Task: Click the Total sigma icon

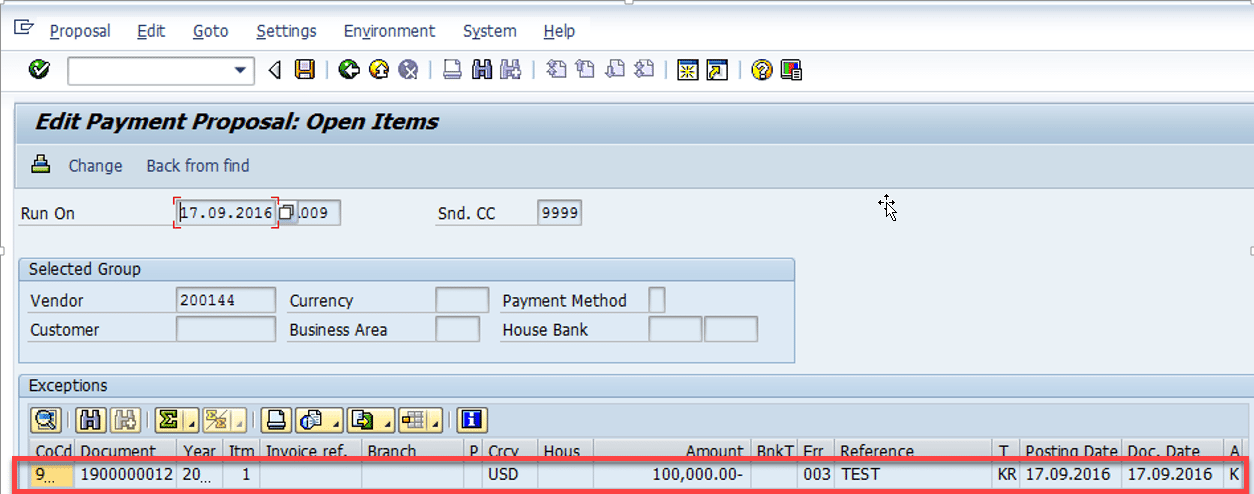Action: 168,420
